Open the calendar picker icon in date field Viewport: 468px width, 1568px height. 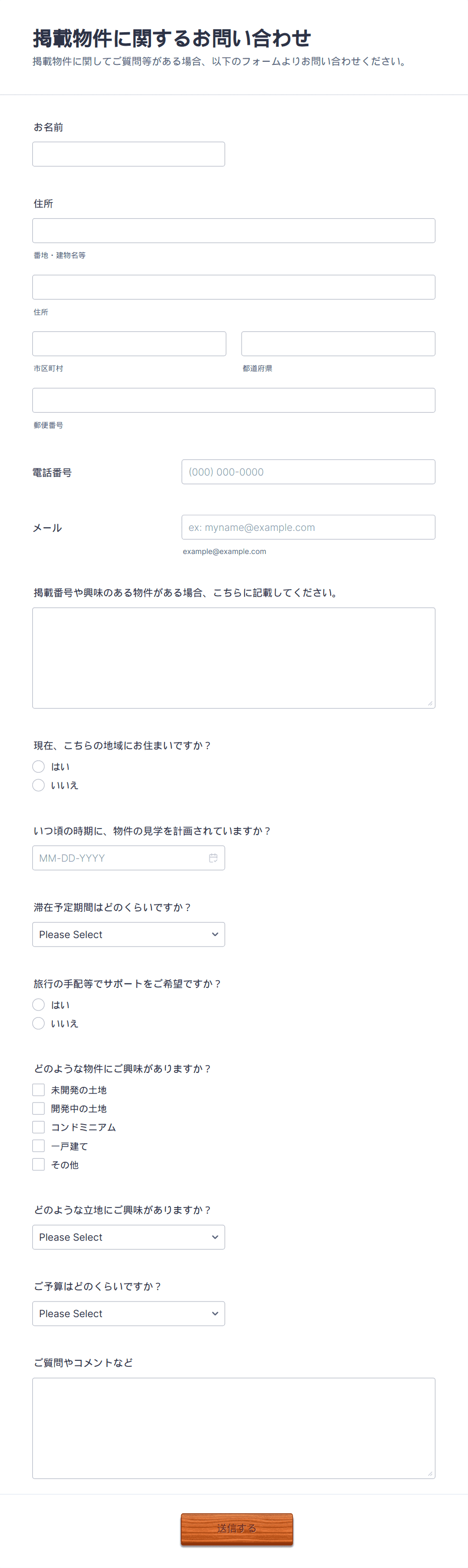click(x=213, y=858)
